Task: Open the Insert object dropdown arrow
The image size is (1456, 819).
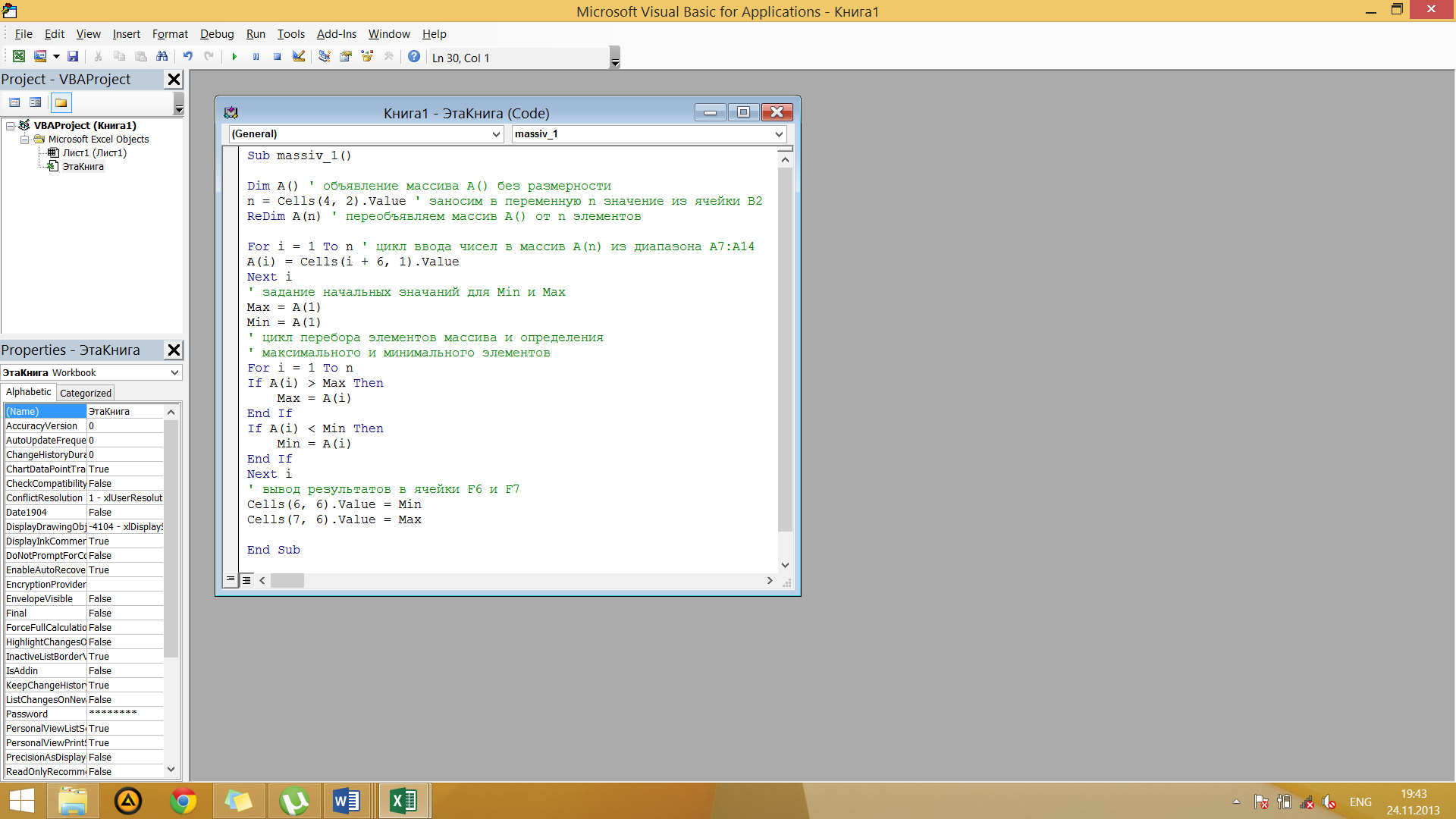Action: click(x=56, y=56)
